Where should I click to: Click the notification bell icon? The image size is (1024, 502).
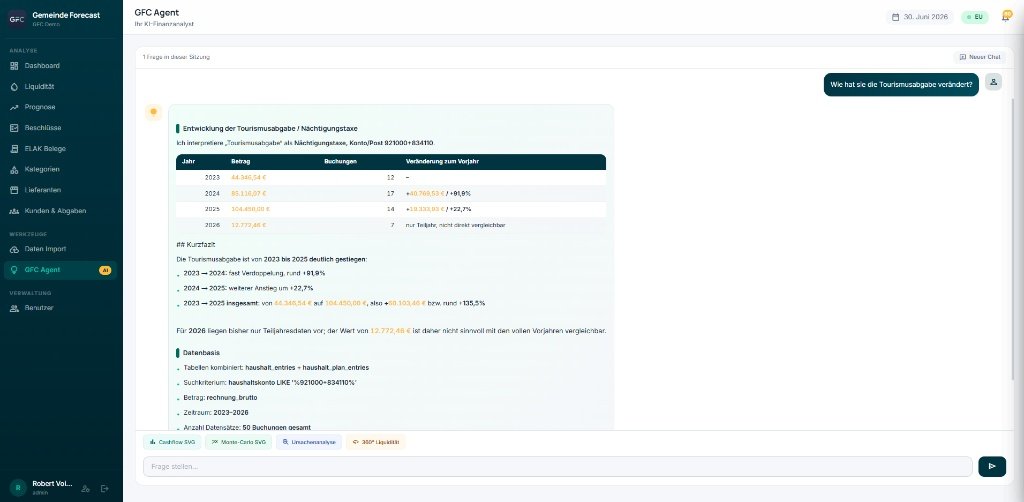coord(1006,16)
